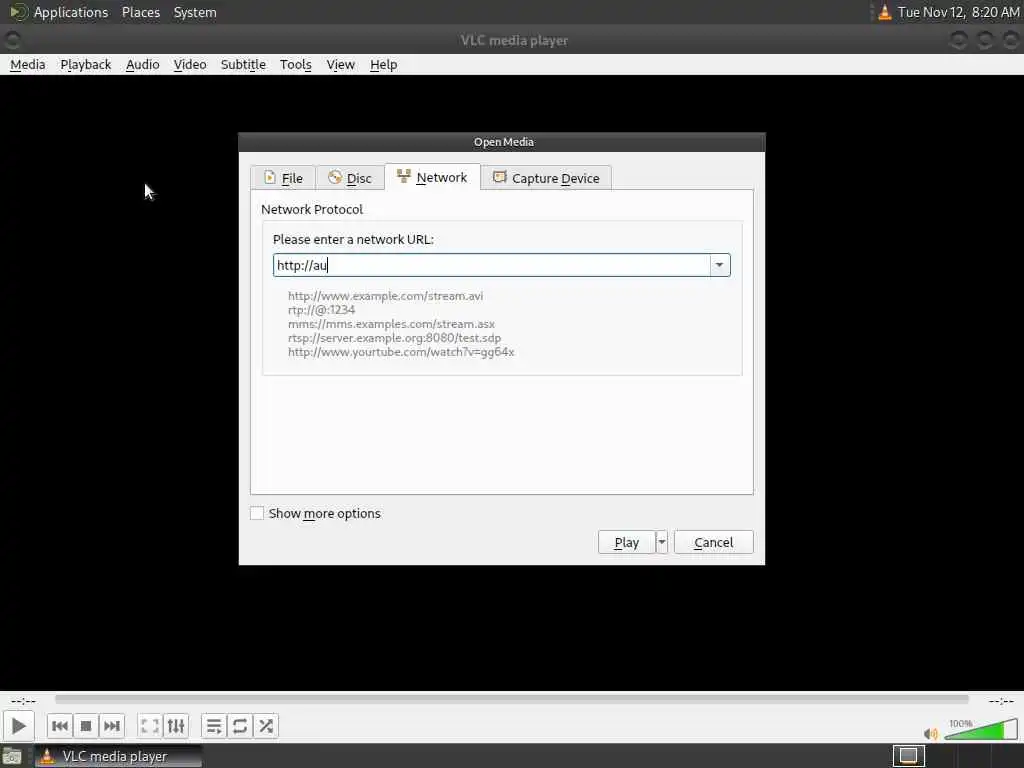The image size is (1024, 768).
Task: Click the show desktop icon in taskbar
Action: [x=12, y=756]
